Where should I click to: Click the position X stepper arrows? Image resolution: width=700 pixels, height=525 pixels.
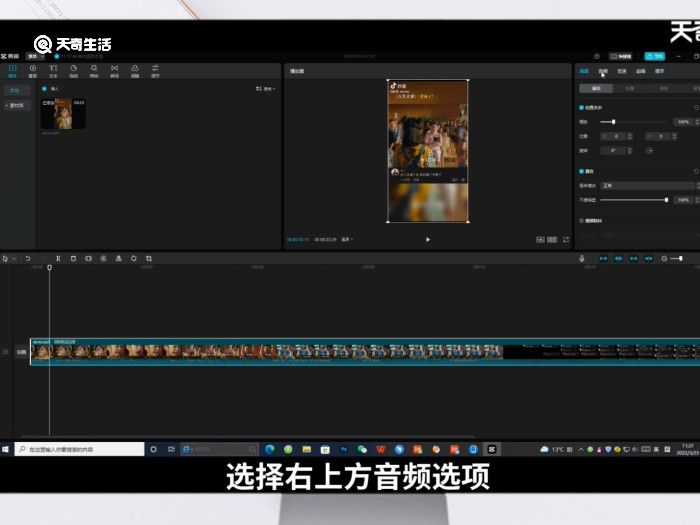pyautogui.click(x=629, y=136)
